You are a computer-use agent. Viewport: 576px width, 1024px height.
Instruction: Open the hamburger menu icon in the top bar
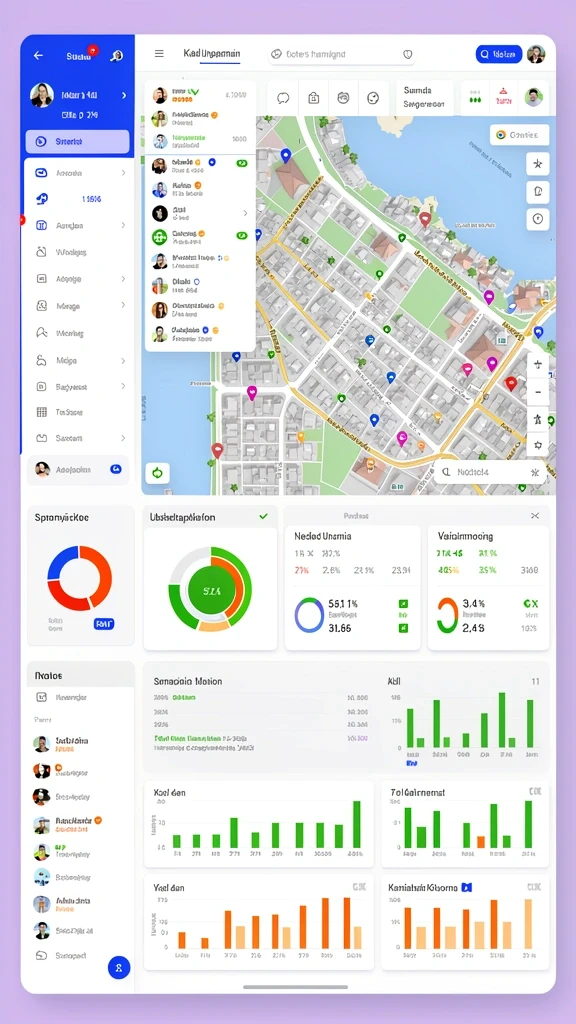coord(159,54)
